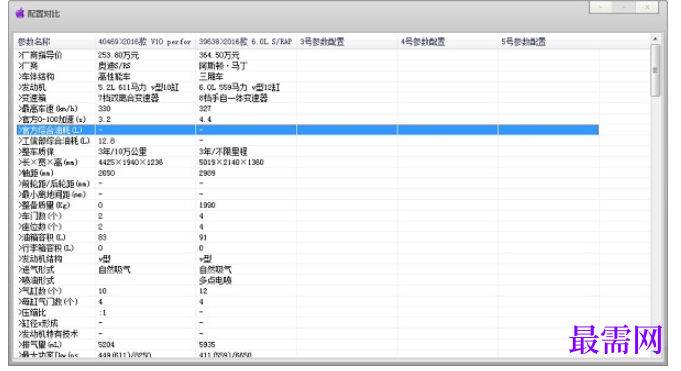This screenshot has width=681, height=371.
Task: Click the 阿斯顿·马丁 manufacturer cell
Action: (x=223, y=66)
